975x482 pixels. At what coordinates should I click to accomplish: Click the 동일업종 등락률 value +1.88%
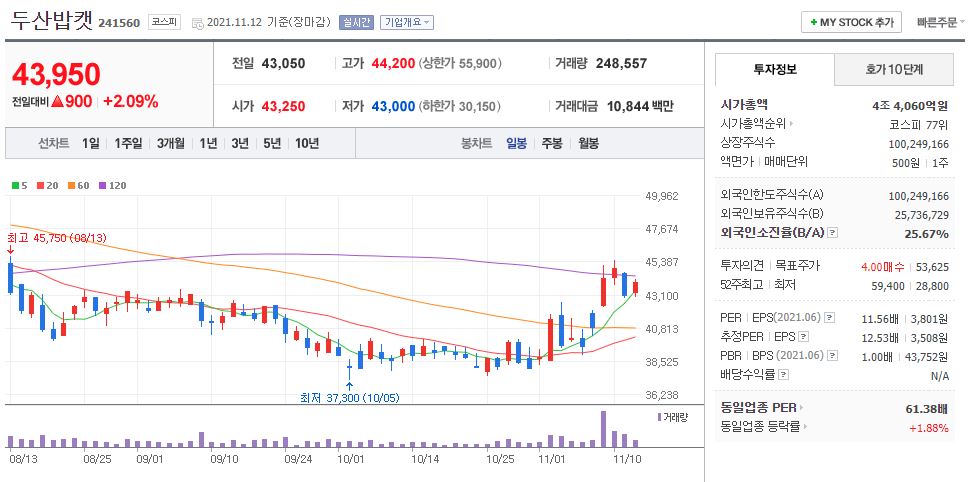pos(929,428)
